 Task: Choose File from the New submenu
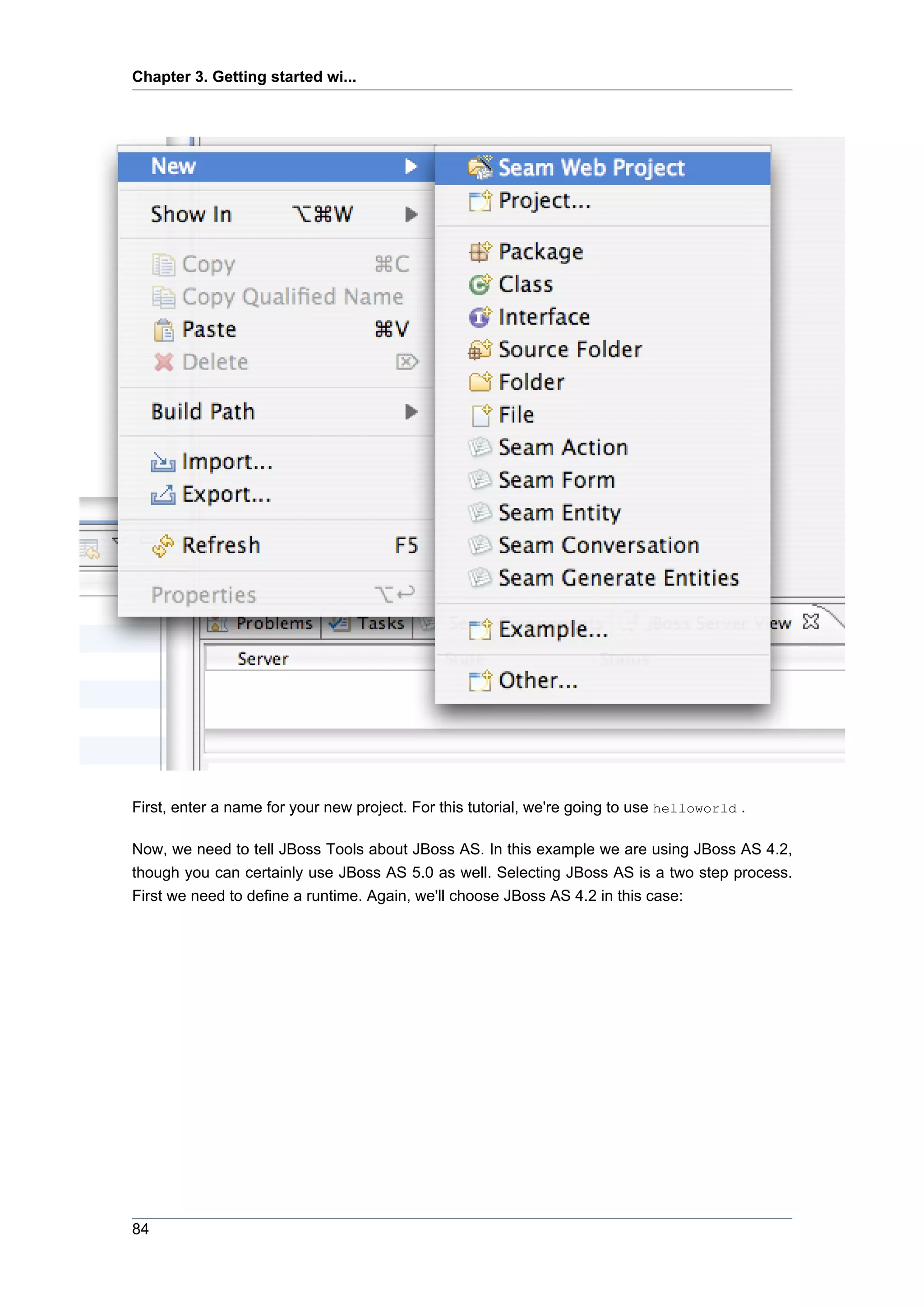pos(602,415)
